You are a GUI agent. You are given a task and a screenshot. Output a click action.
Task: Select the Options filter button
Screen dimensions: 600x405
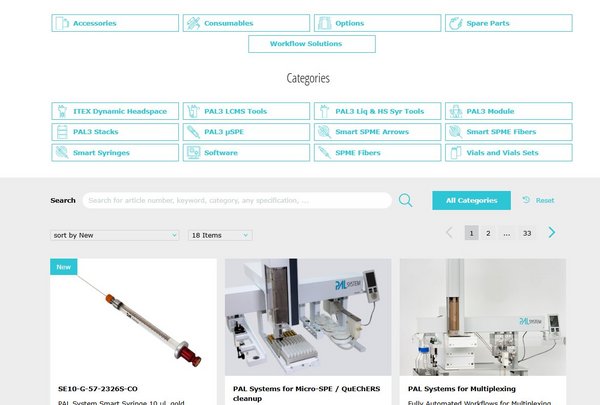(377, 23)
